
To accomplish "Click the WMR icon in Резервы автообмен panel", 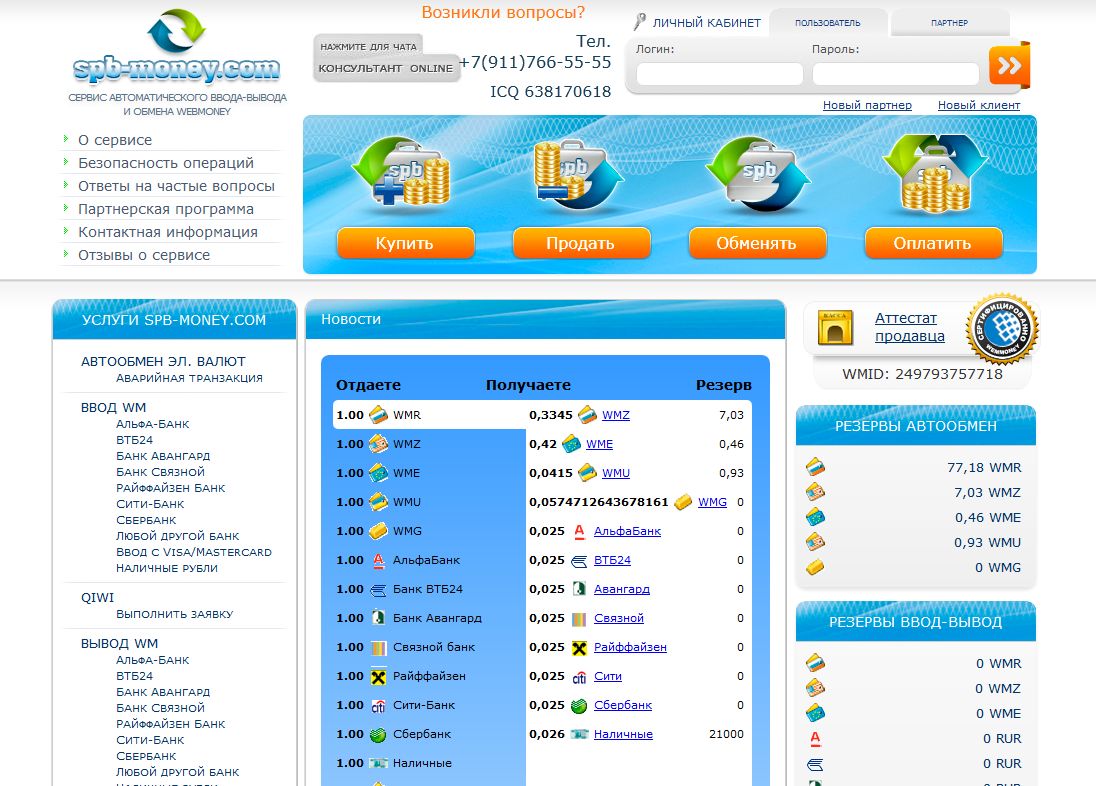I will pos(815,466).
